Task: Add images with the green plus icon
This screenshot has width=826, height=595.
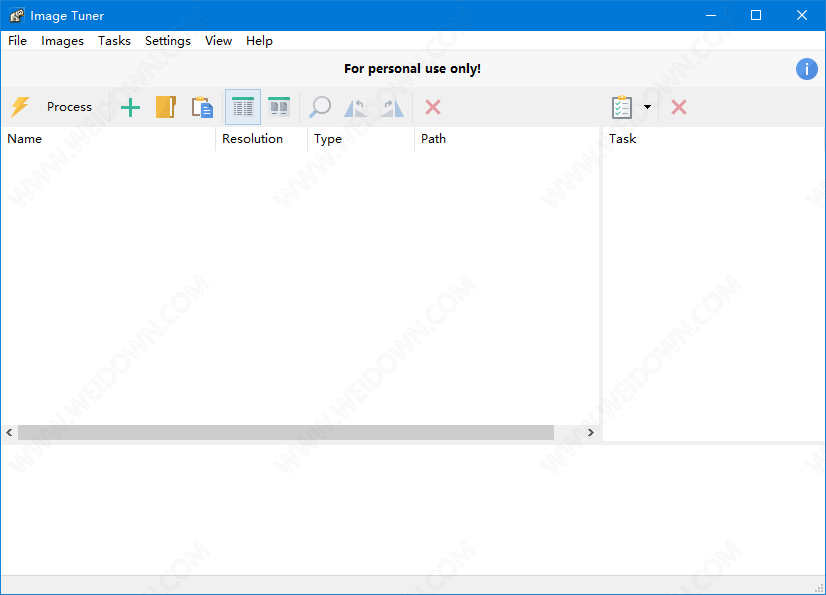Action: point(130,108)
